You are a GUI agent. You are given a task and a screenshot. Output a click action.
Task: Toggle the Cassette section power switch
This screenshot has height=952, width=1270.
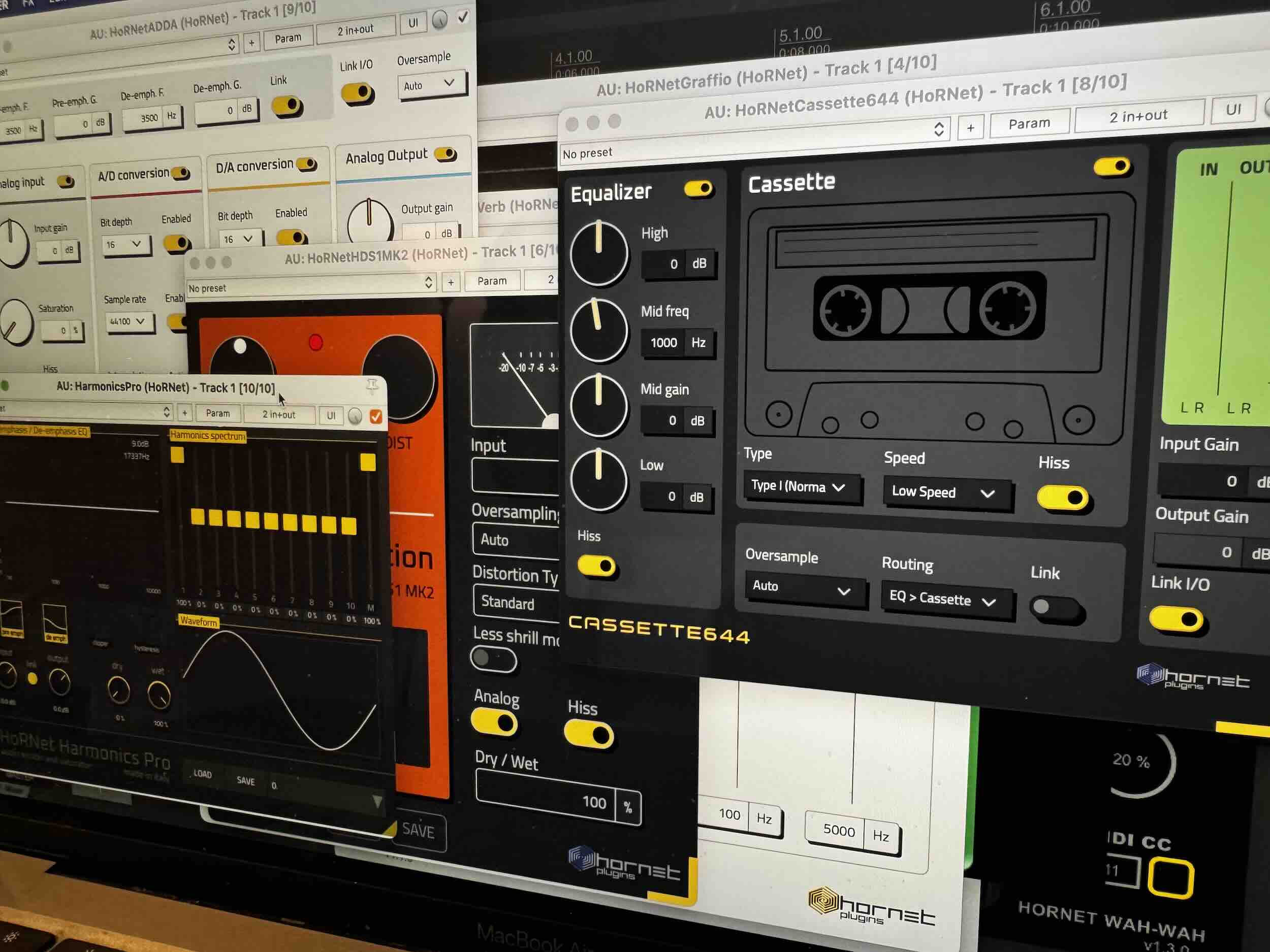point(1112,167)
